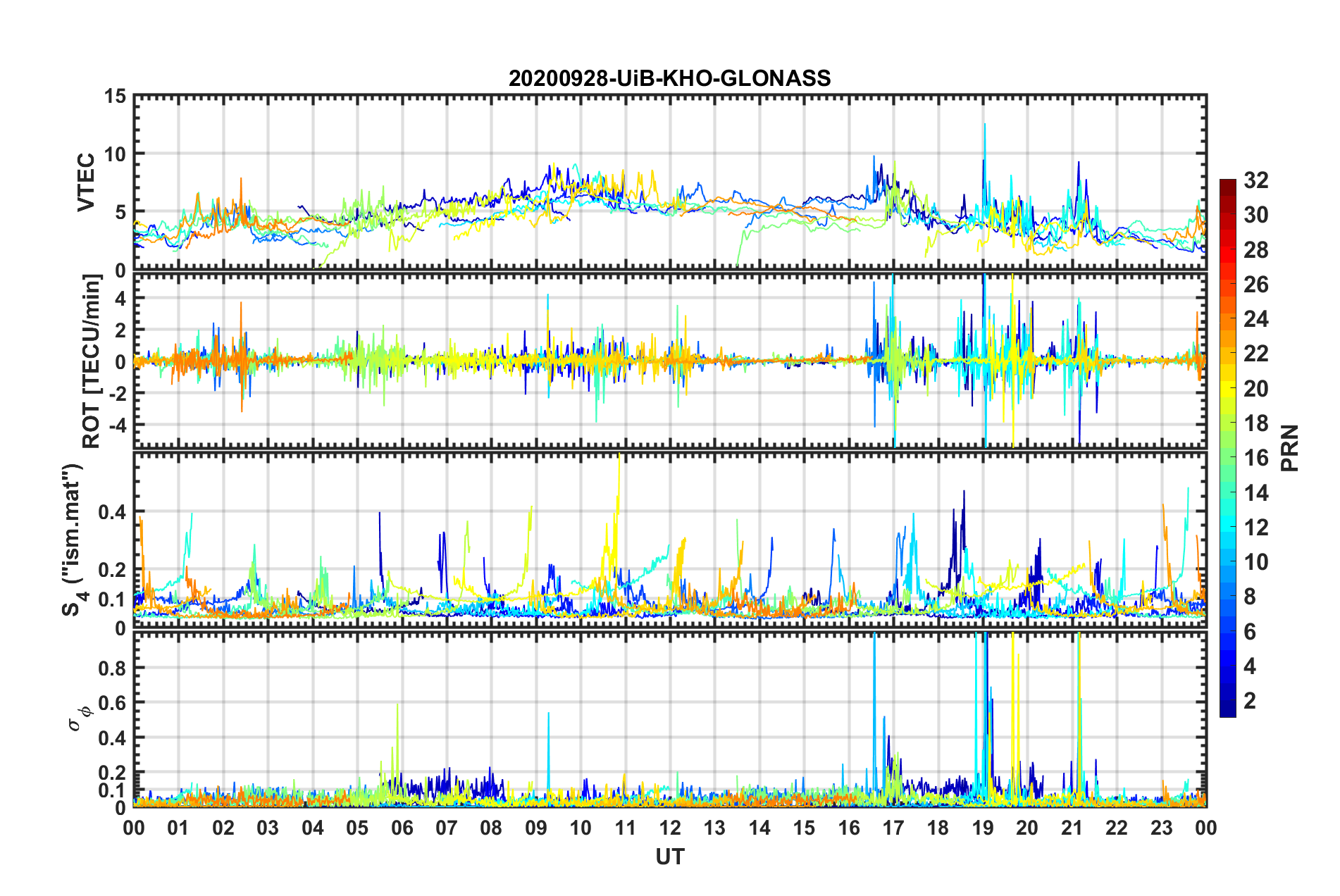The width and height of the screenshot is (1340, 896).
Task: Click x-axis tick label 16
Action: (849, 828)
